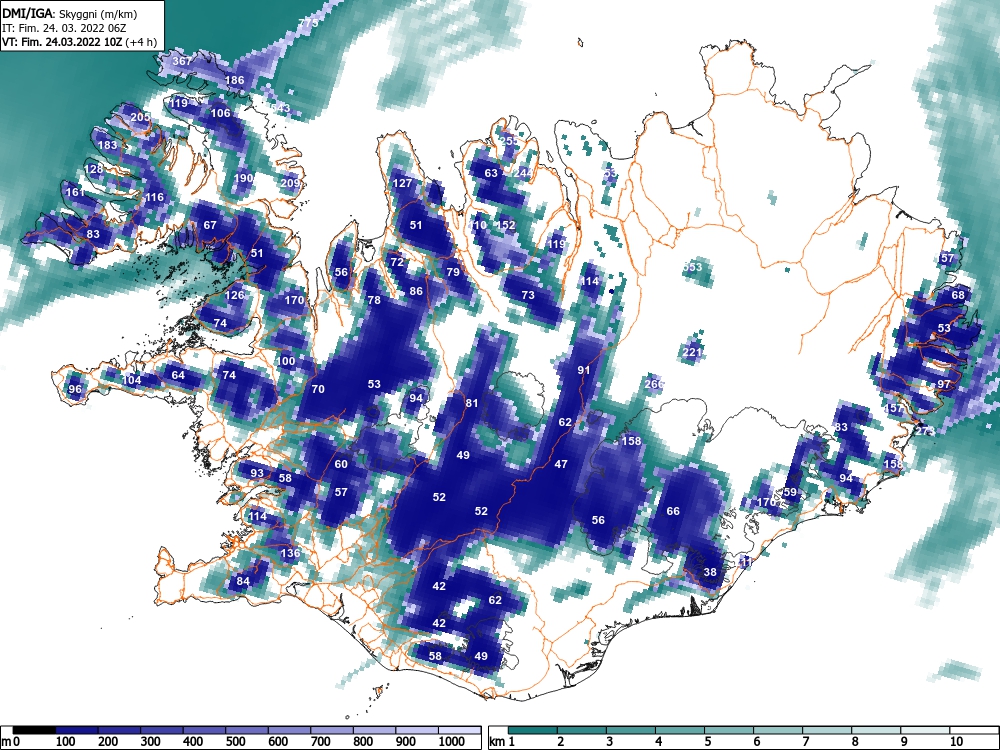The height and width of the screenshot is (750, 1000).
Task: Click the 68 visibility value on the map
Action: point(958,295)
